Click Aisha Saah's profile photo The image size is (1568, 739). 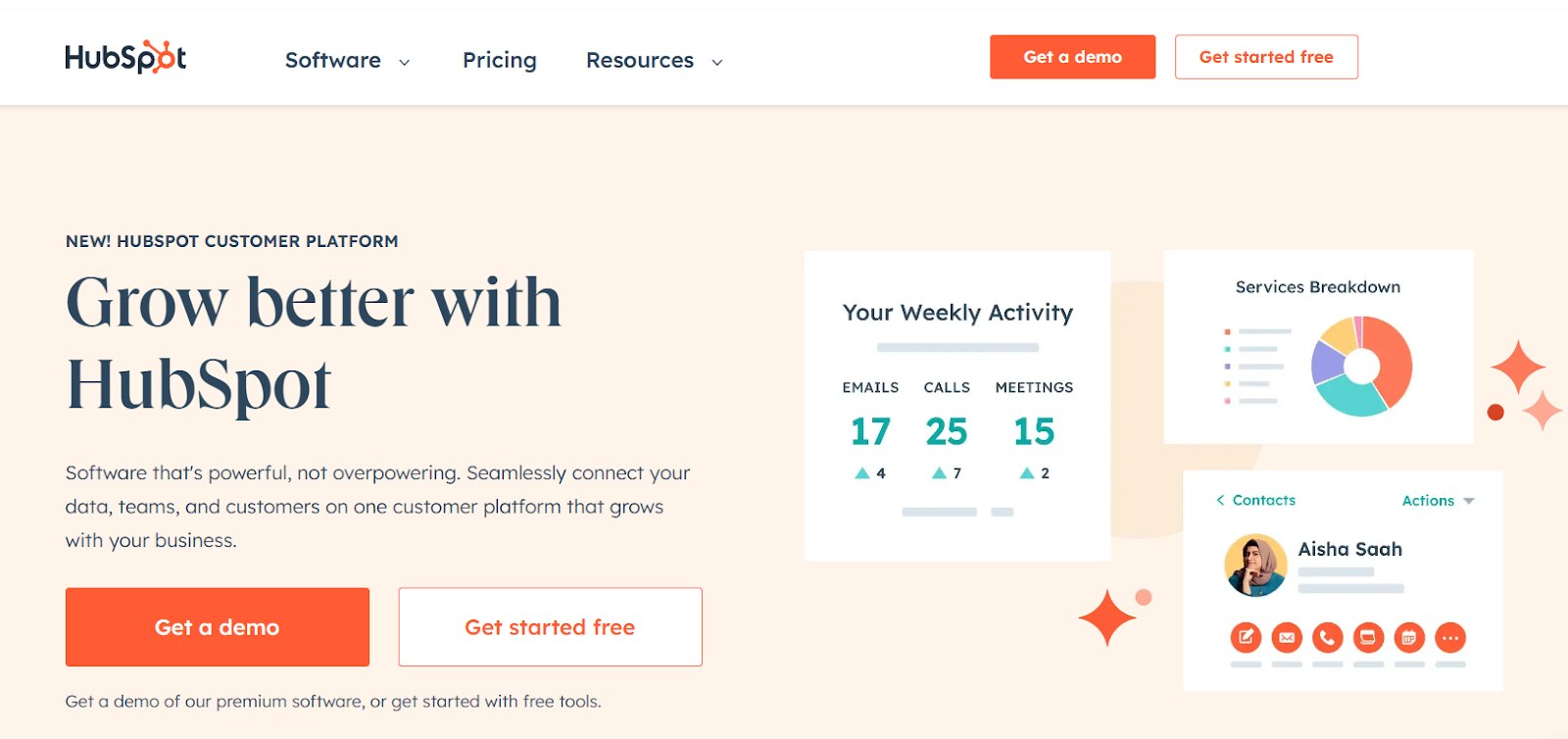click(x=1257, y=566)
